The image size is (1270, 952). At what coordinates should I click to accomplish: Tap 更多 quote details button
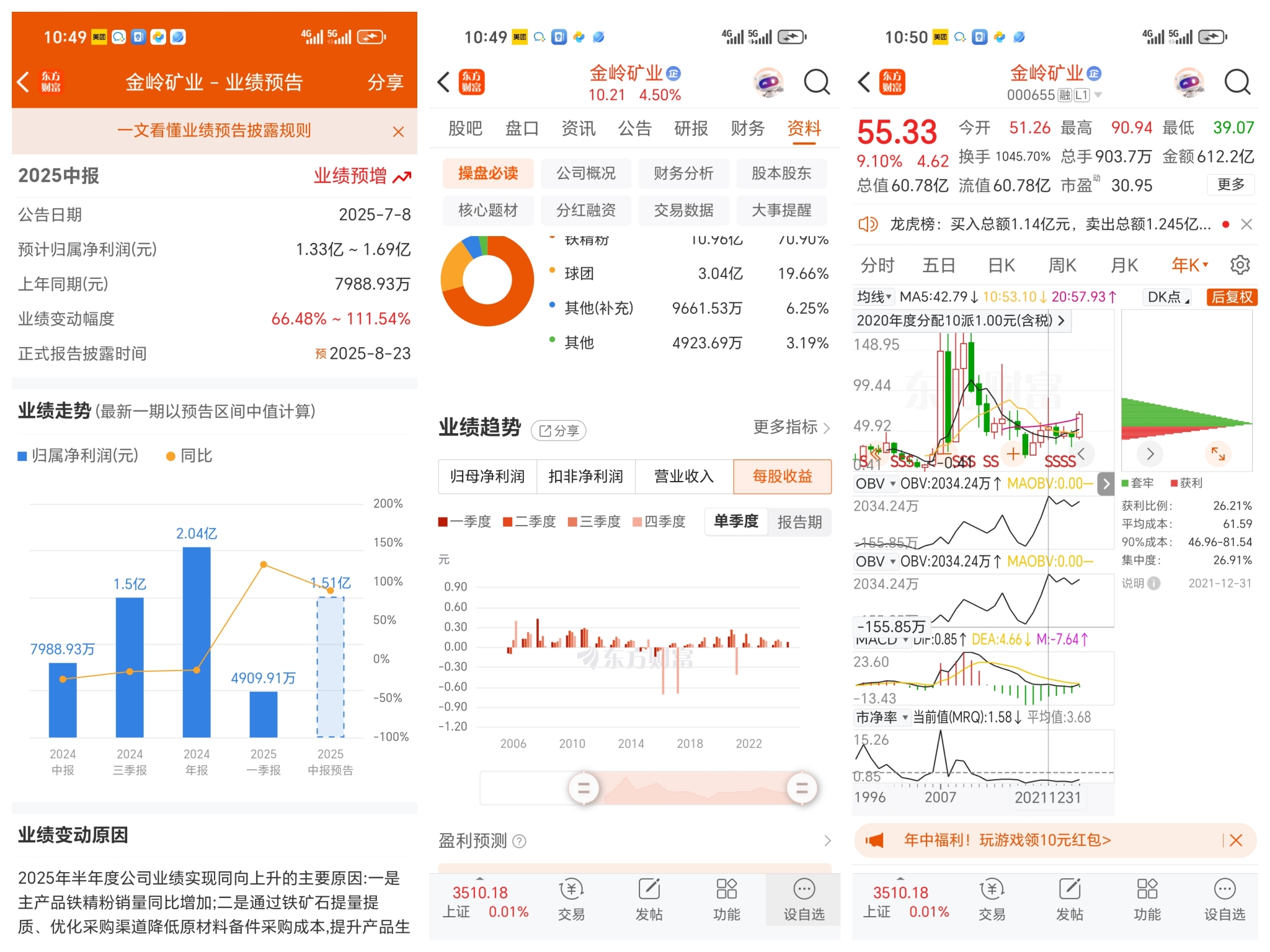1231,184
